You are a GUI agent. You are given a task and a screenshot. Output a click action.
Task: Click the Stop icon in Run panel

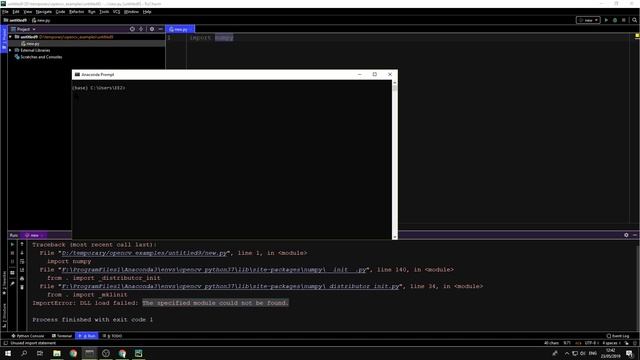pyautogui.click(x=12, y=253)
